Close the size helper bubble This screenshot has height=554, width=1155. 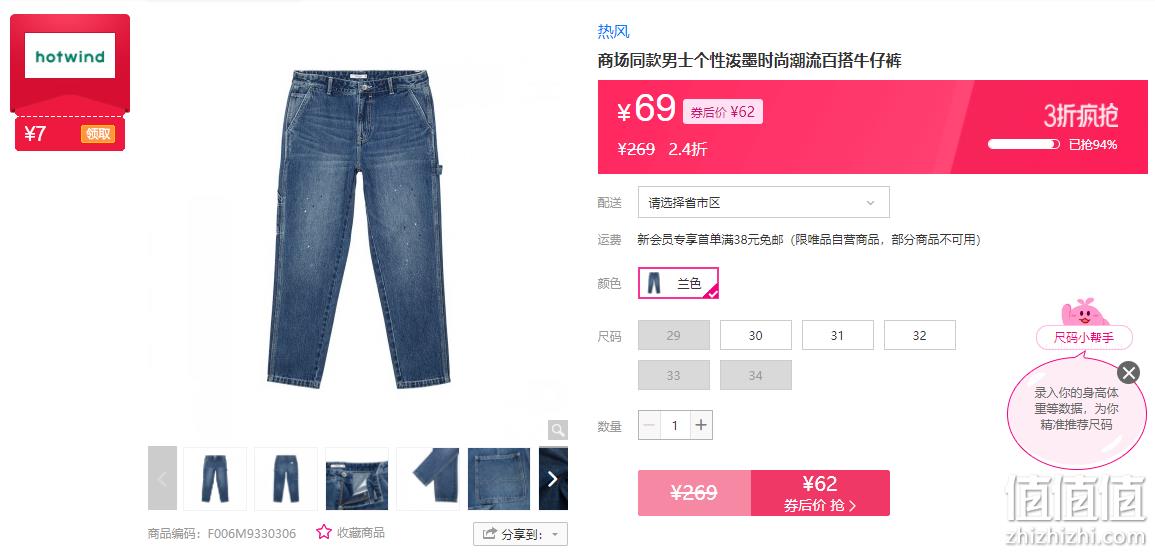click(x=1128, y=372)
